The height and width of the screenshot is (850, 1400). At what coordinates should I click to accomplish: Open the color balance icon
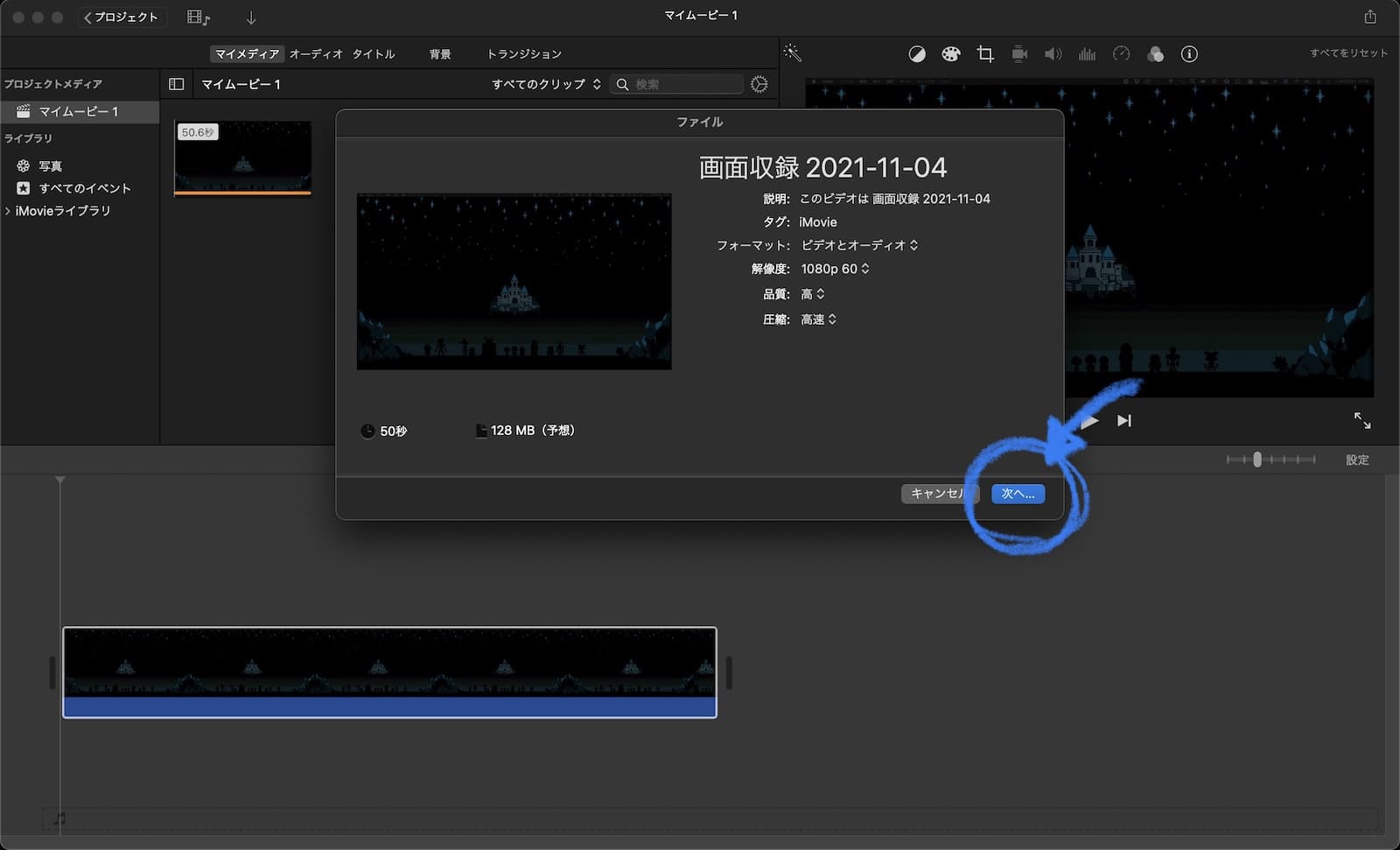[x=917, y=53]
